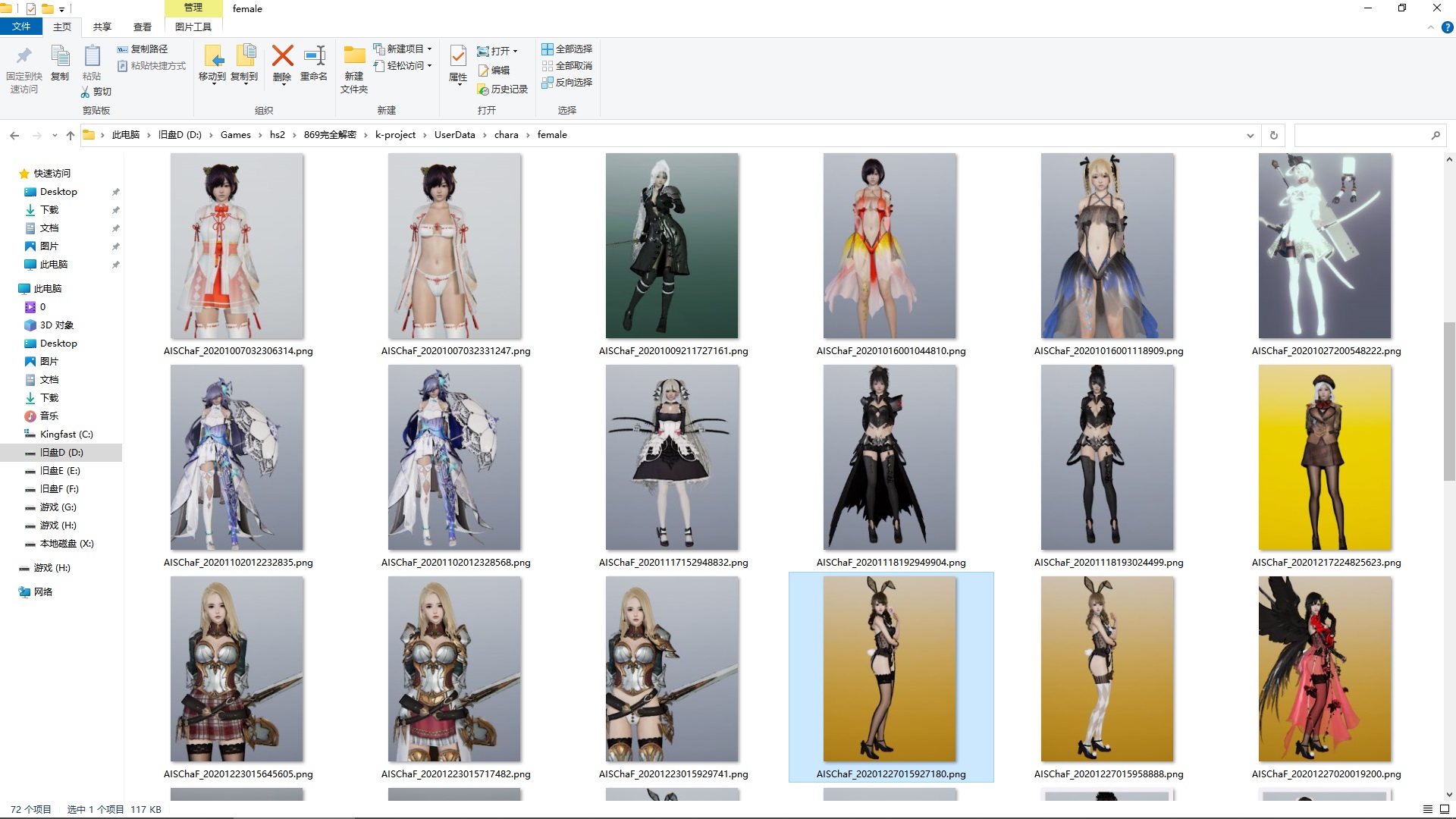
Task: Click search magnifier icon
Action: point(1436,135)
